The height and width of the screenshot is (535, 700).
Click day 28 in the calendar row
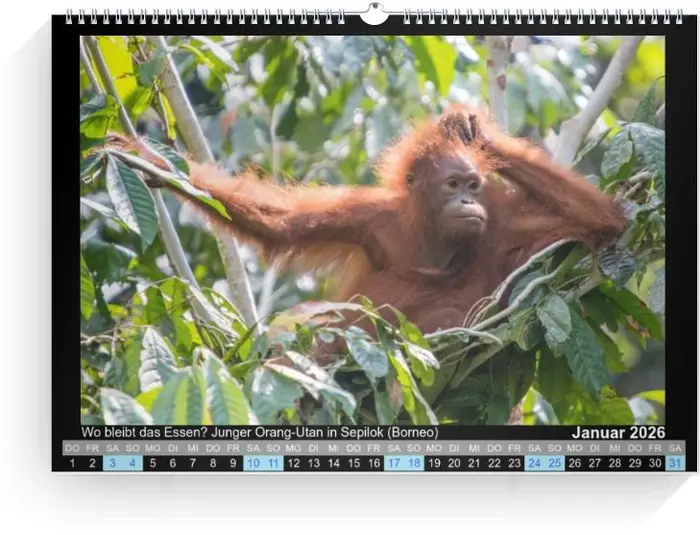tap(615, 463)
